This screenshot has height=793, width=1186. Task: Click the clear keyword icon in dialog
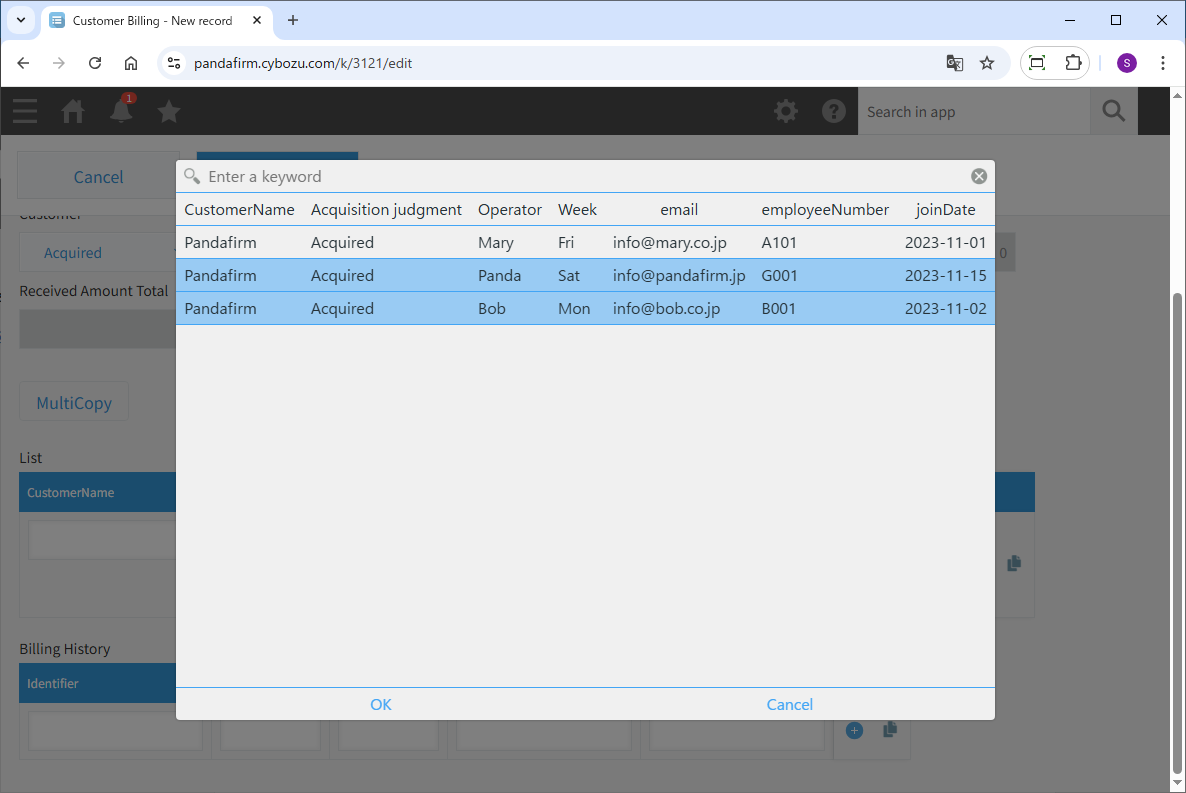point(978,177)
